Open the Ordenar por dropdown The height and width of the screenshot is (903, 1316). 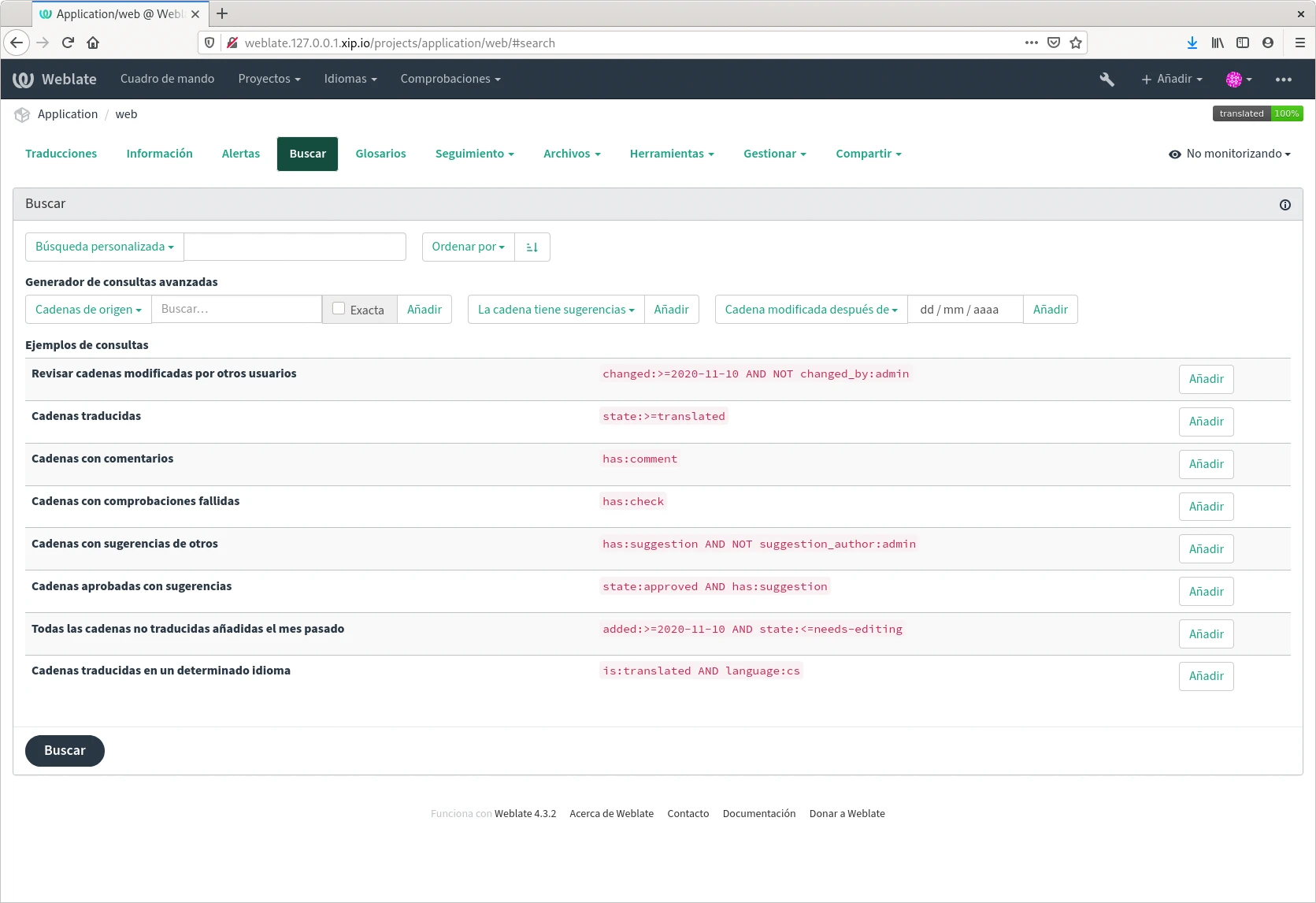point(468,247)
